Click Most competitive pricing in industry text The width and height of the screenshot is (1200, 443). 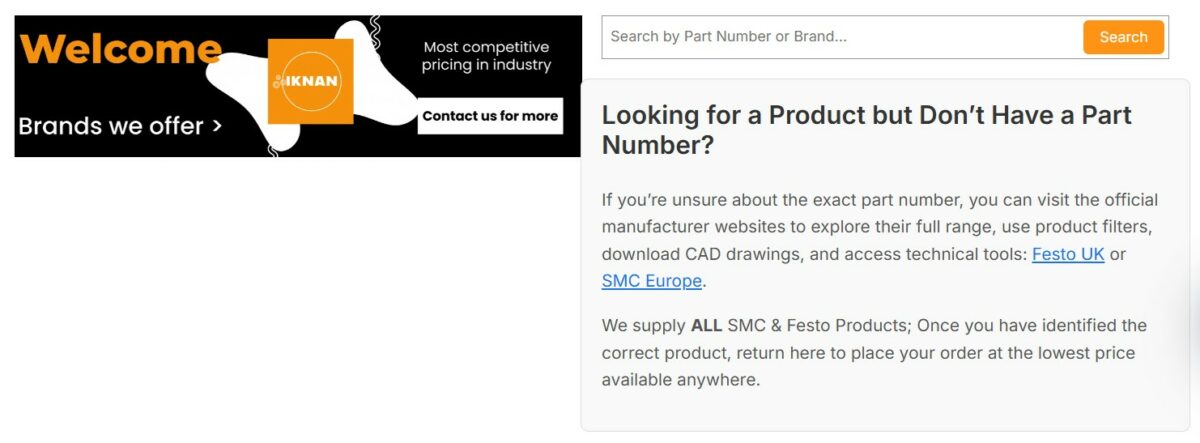(486, 56)
